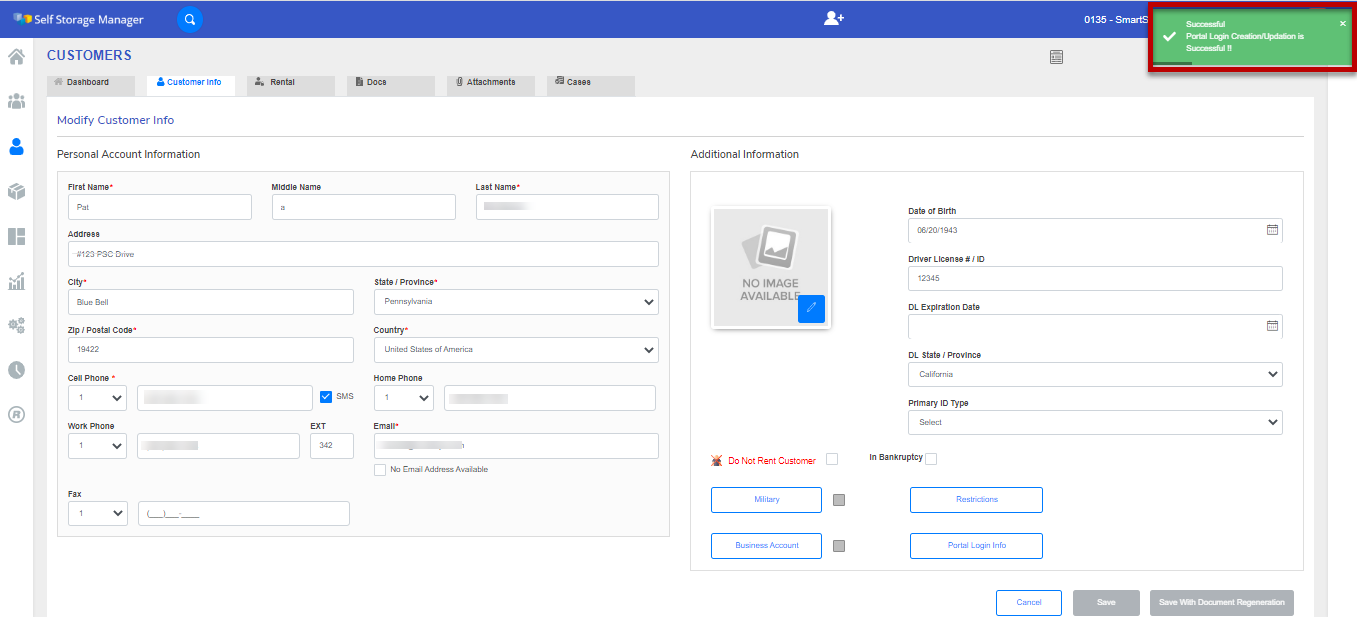Click the Restrictions button

976,500
